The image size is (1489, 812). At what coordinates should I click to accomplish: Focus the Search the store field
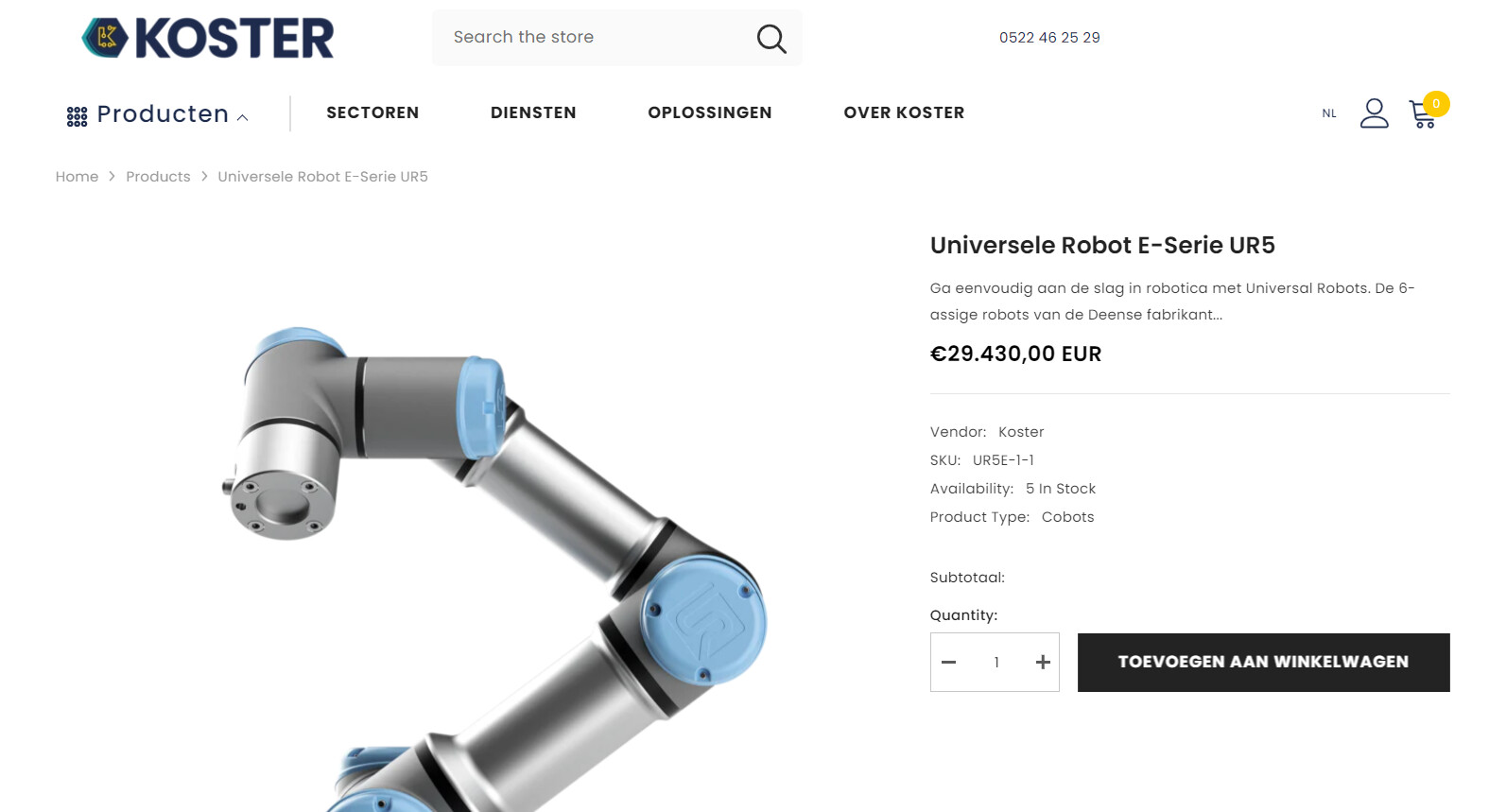(x=596, y=38)
